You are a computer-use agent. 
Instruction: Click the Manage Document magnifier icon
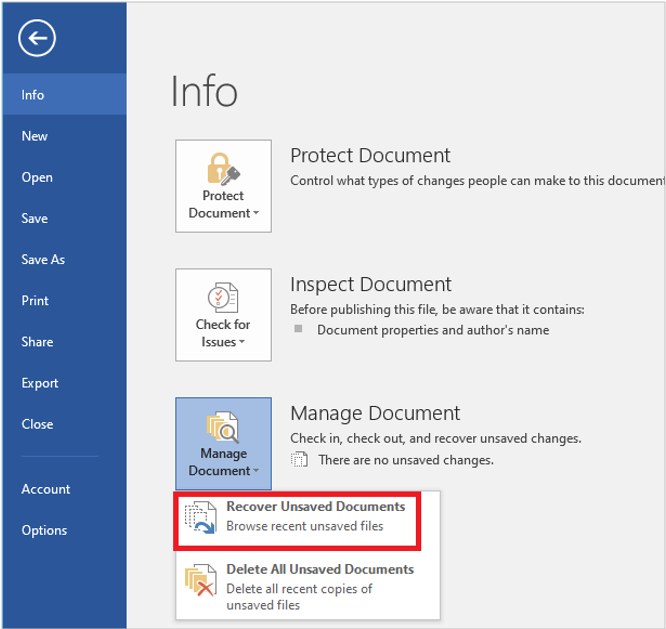pos(223,426)
